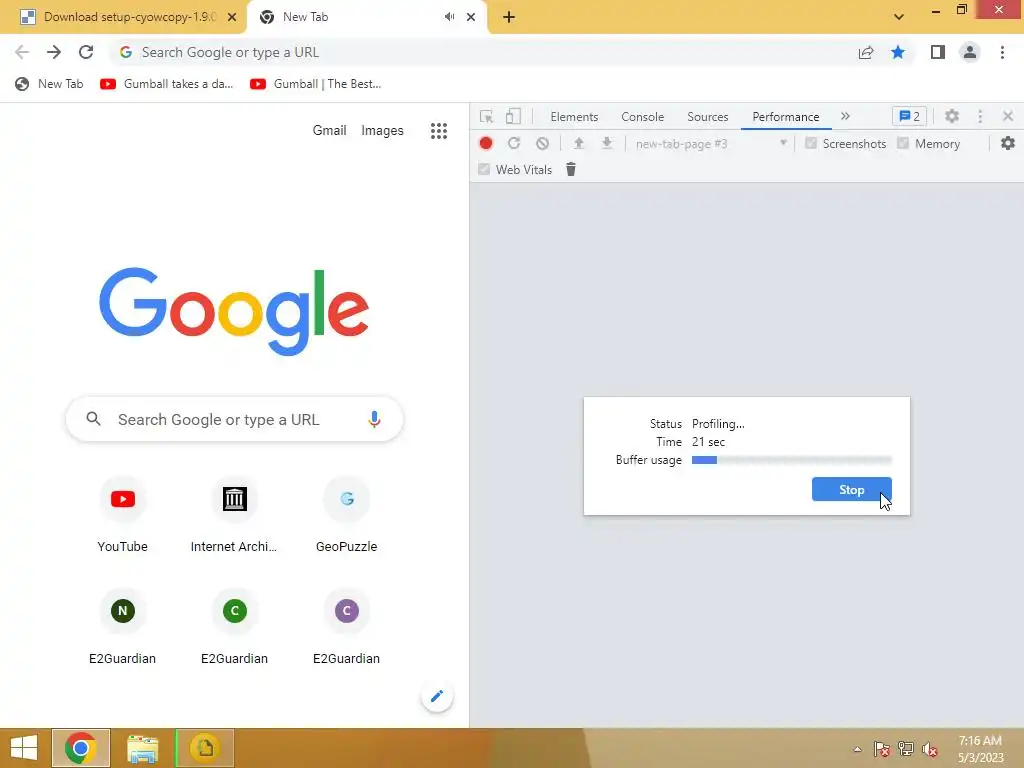Toggle the device toolbar icon

click(513, 116)
